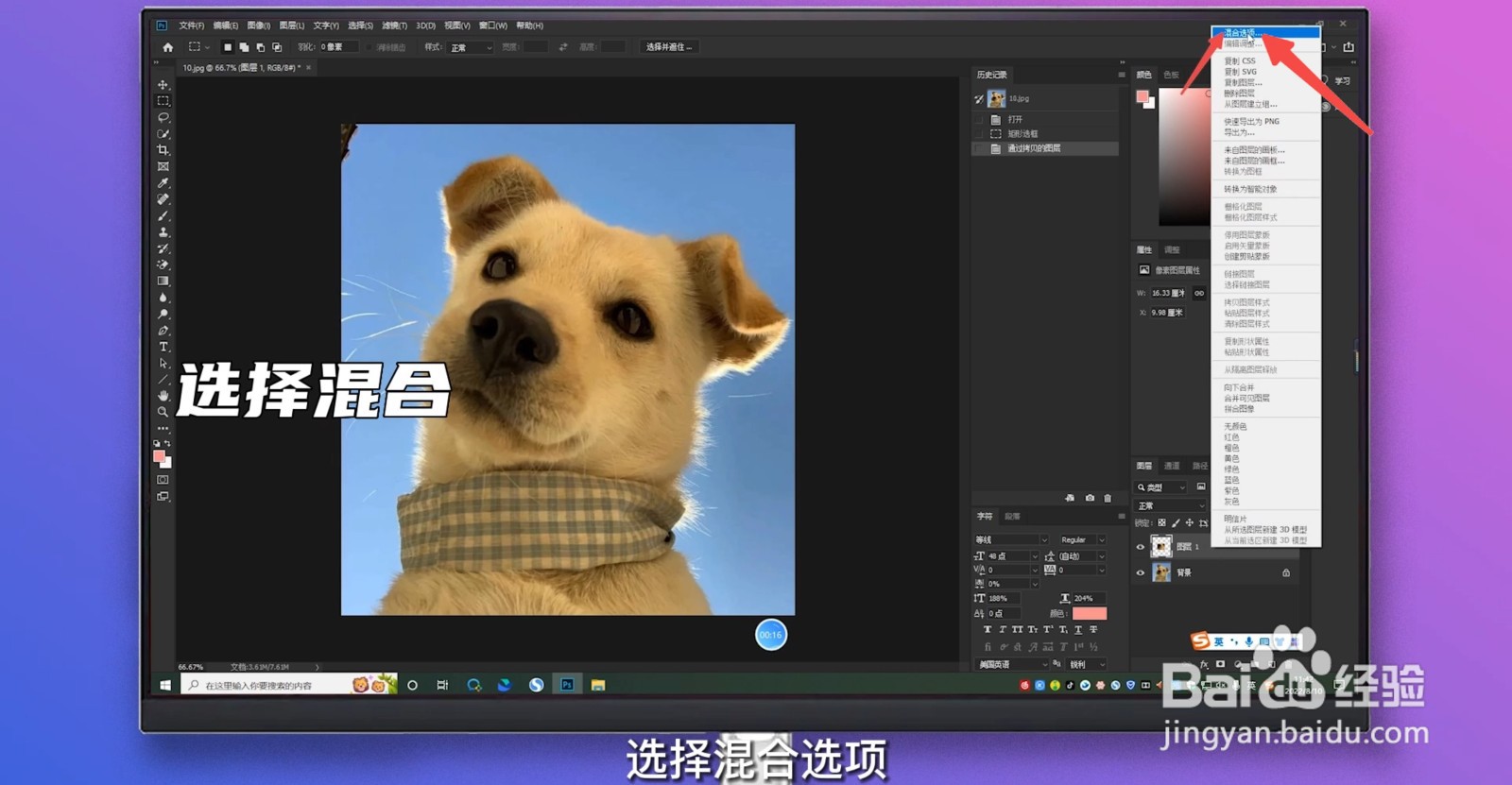Toggle lock position icon in Layers

(1189, 522)
